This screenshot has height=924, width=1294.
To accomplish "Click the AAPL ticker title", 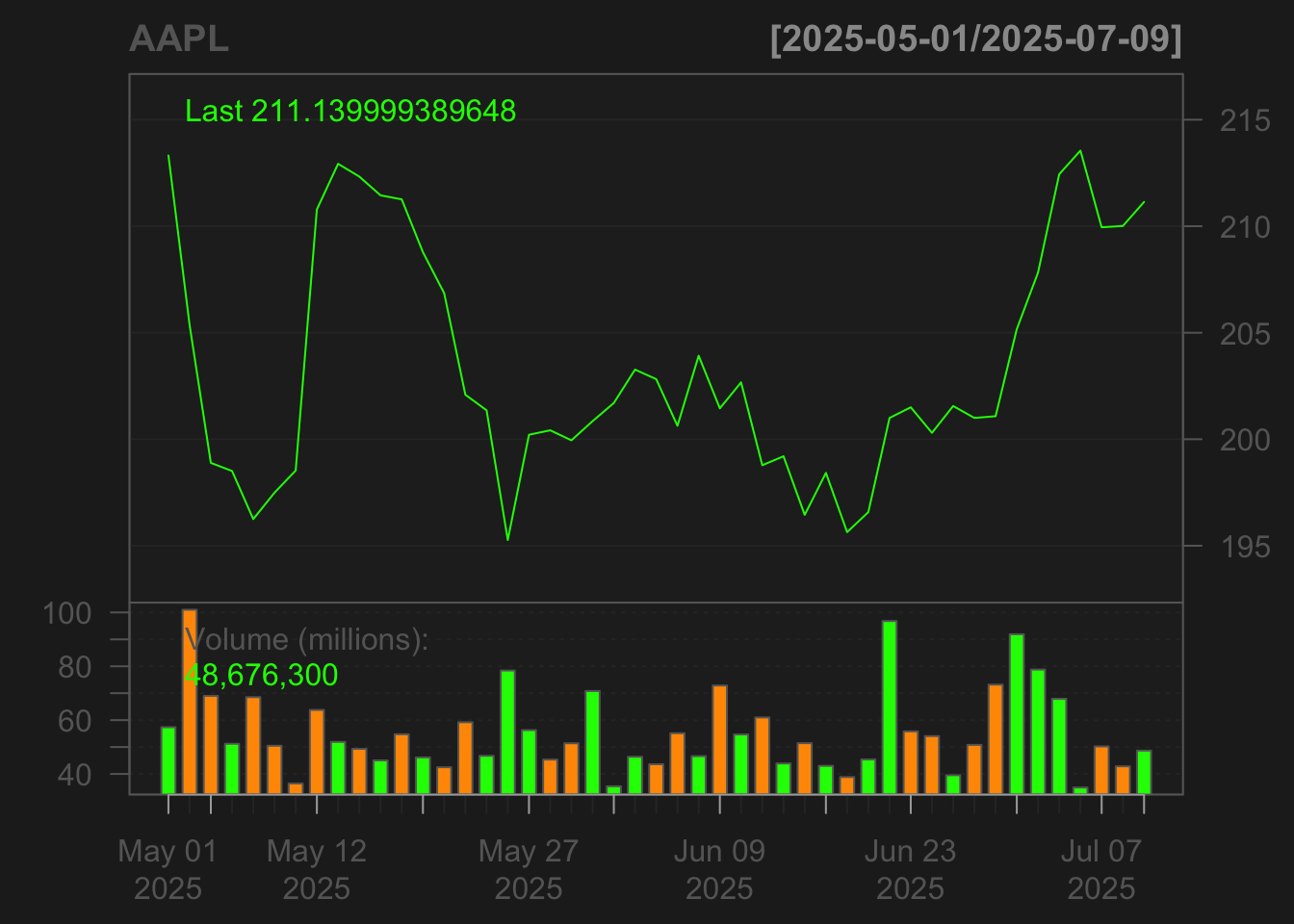I will (179, 39).
